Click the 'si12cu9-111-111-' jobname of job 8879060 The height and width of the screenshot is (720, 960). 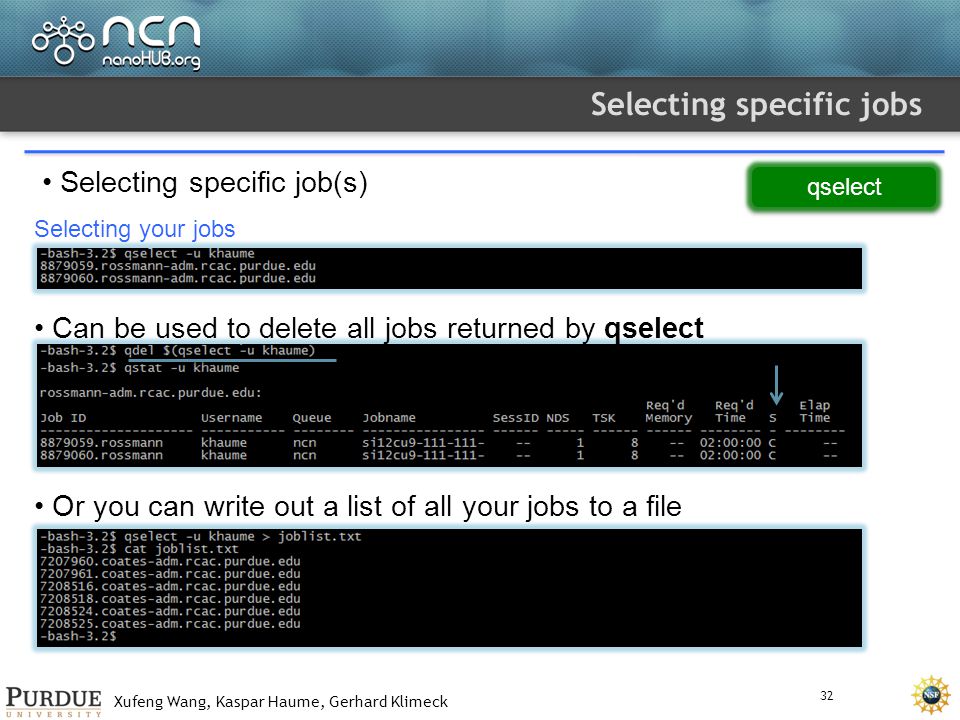point(423,456)
